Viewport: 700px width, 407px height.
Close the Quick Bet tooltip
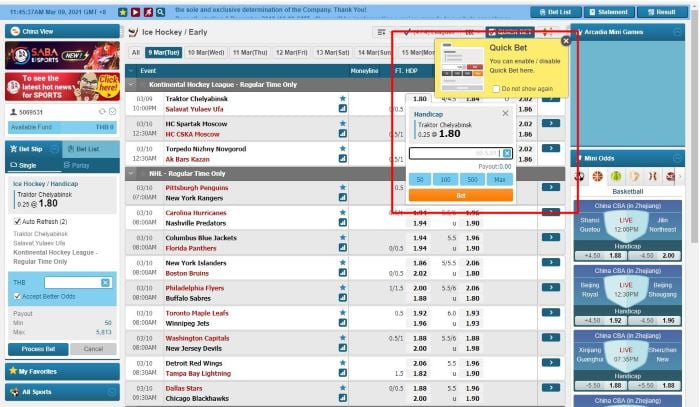(x=566, y=41)
